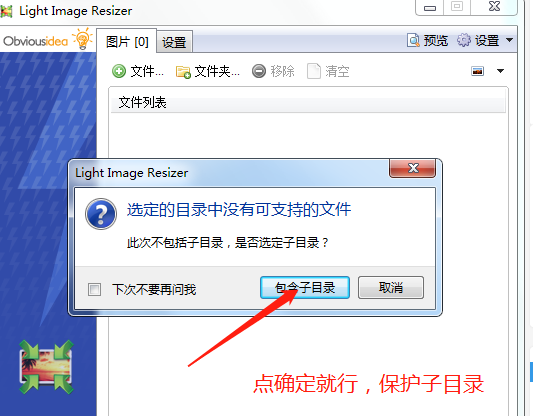Click the image resizer logo in sidebar
This screenshot has height=416, width=533.
pos(47,367)
